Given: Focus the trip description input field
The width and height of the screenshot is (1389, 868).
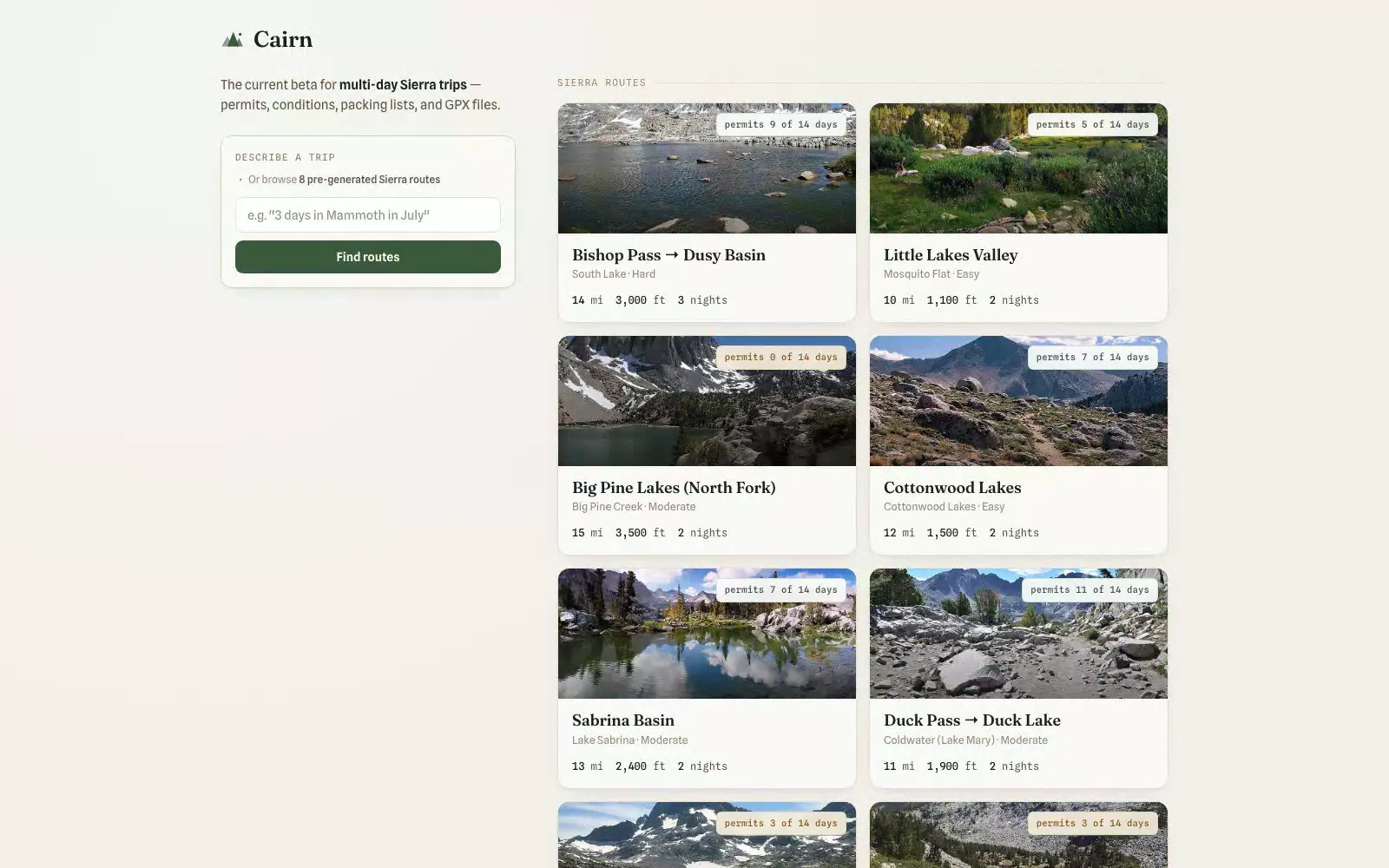Looking at the screenshot, I should [x=368, y=215].
